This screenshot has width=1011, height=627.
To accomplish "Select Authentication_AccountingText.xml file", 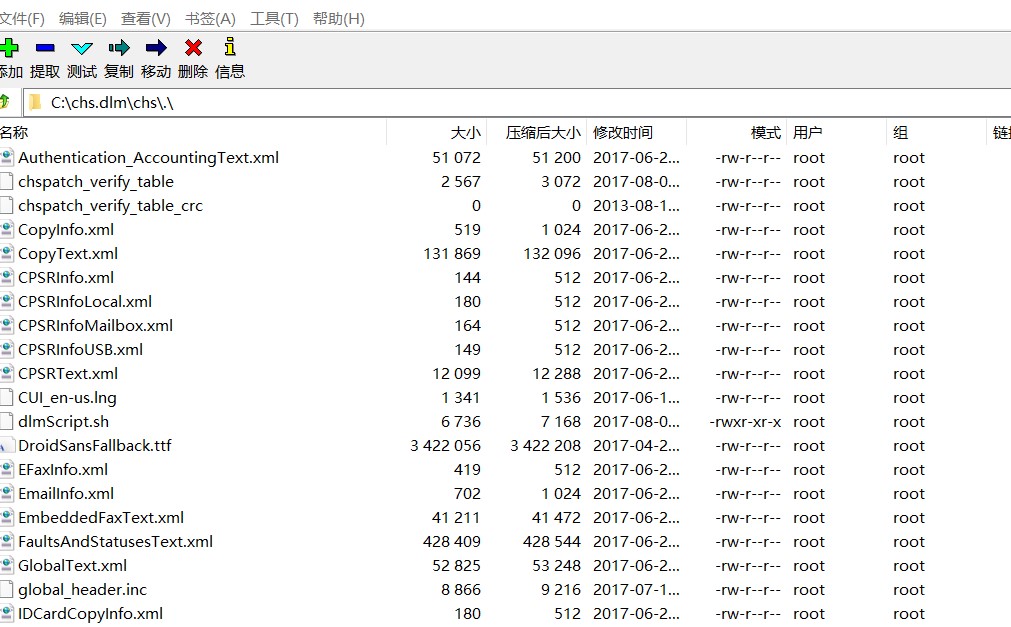I will 148,158.
